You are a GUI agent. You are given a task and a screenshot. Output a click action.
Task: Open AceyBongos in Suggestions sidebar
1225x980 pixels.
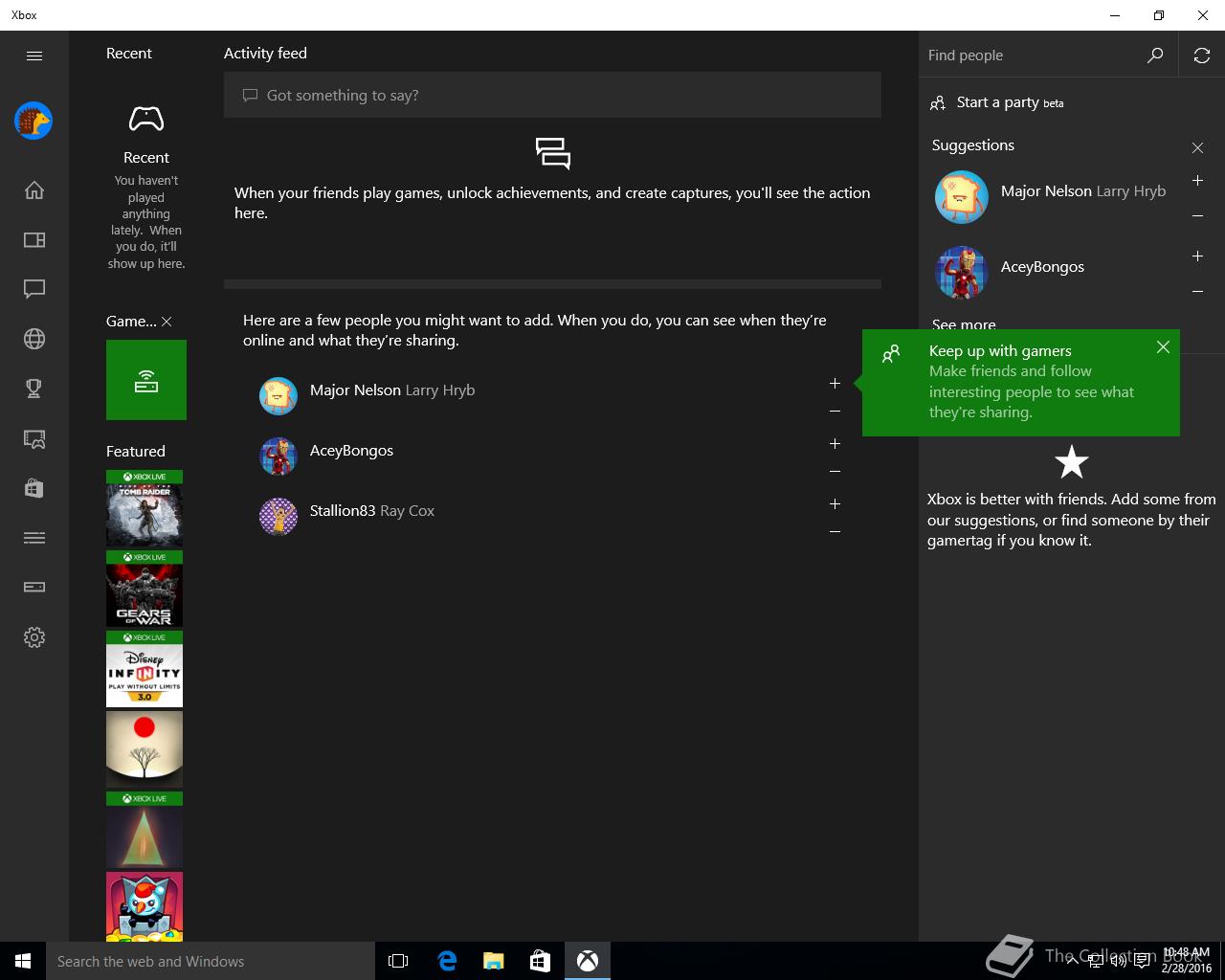point(1042,266)
